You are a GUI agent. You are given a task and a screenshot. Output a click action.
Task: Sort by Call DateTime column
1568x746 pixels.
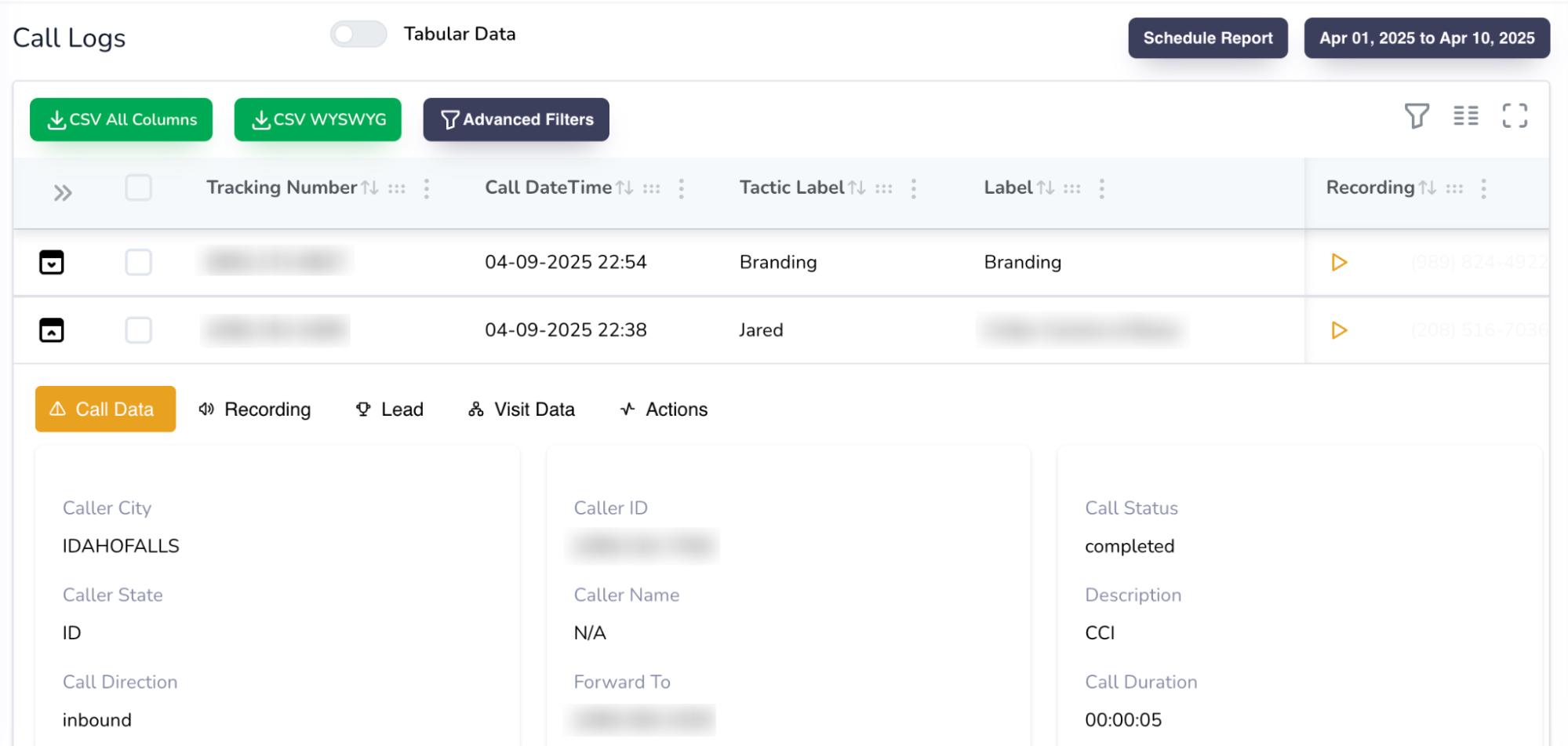pyautogui.click(x=624, y=188)
